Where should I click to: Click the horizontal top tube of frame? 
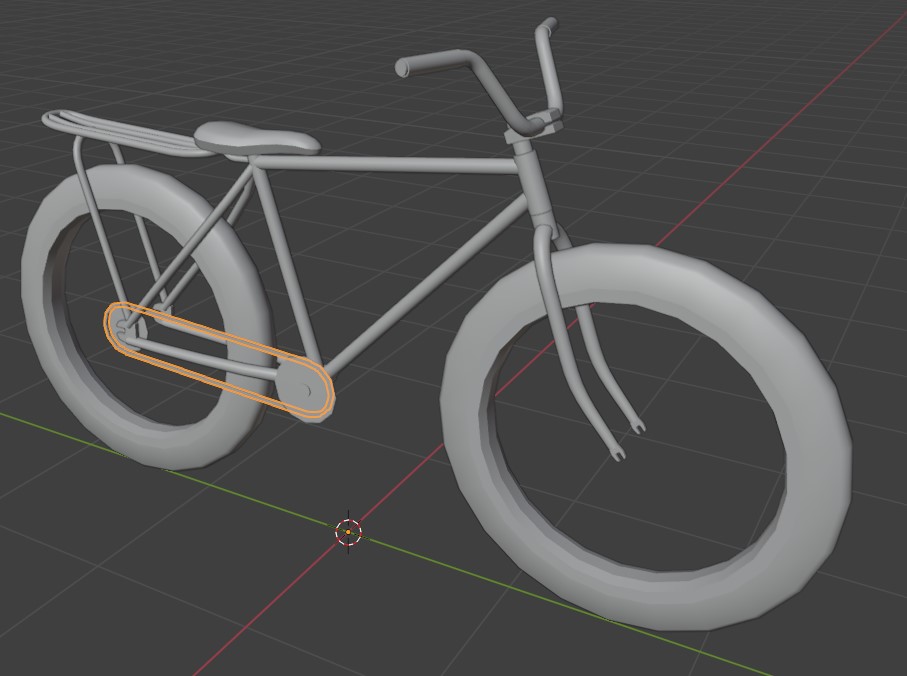(x=386, y=164)
